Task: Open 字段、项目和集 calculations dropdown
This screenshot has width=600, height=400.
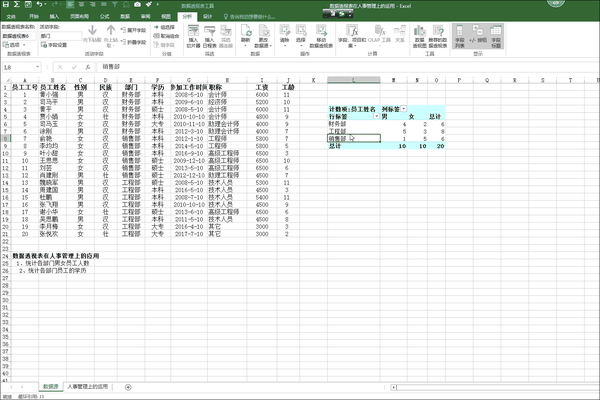Action: tap(352, 36)
